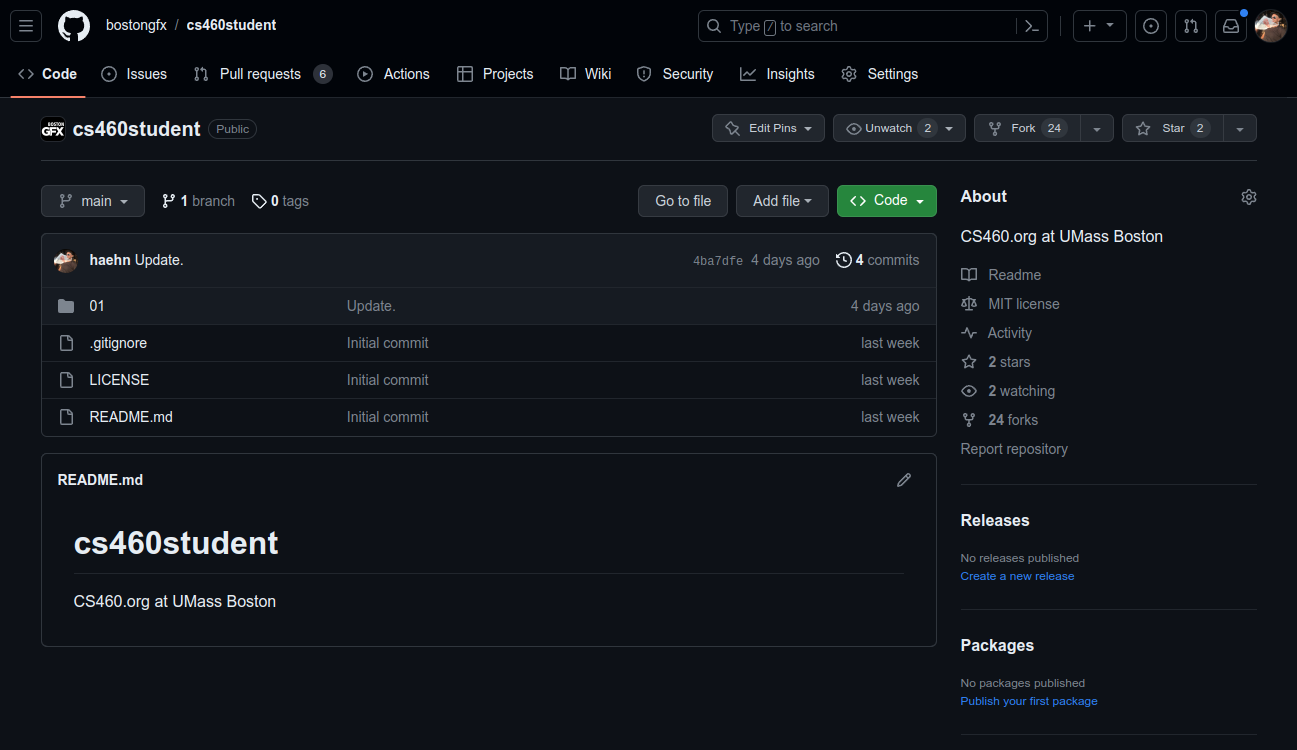Open the Add file dropdown
This screenshot has width=1297, height=750.
[x=782, y=201]
